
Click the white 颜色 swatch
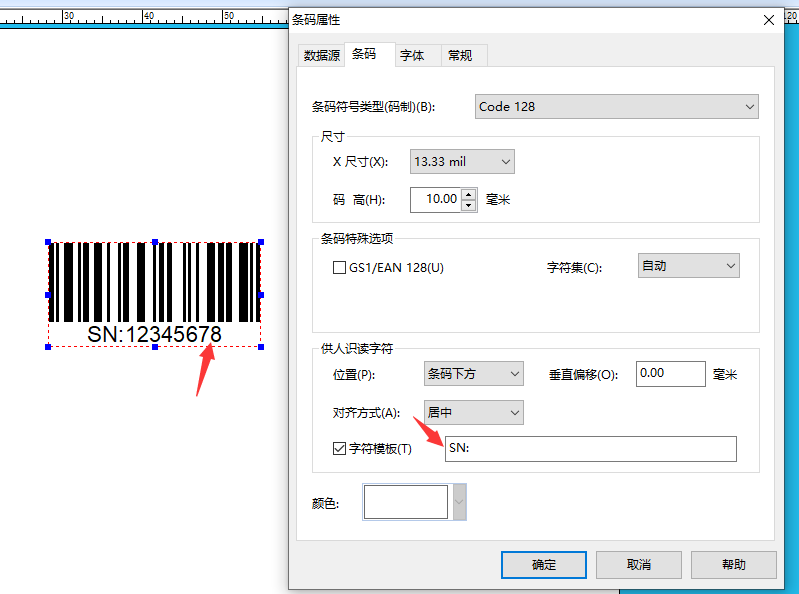tap(406, 502)
